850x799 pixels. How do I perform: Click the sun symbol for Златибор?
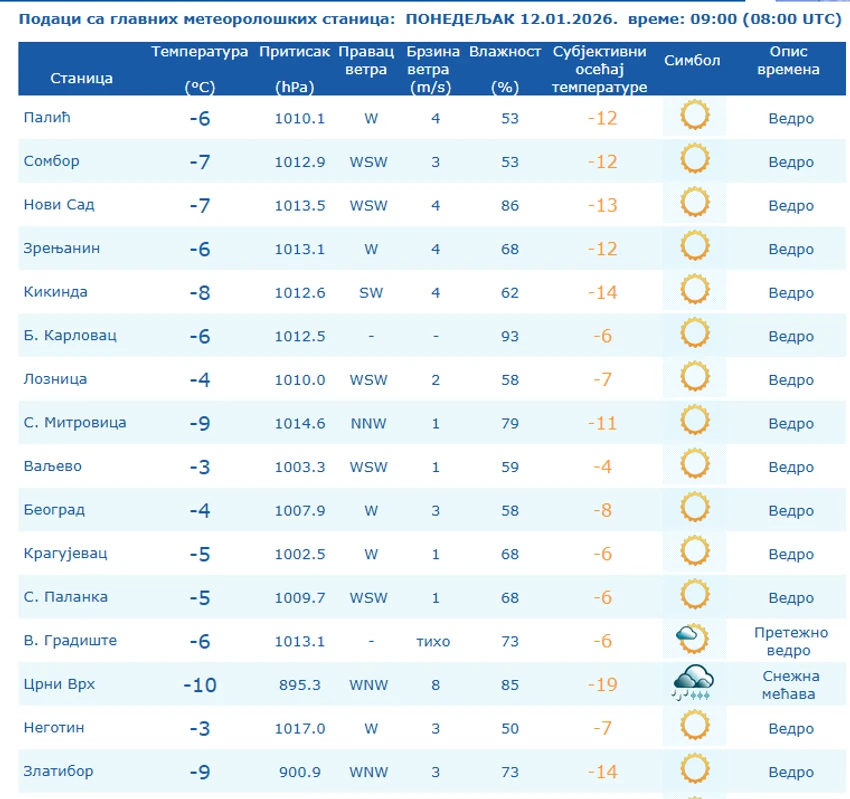pos(693,770)
